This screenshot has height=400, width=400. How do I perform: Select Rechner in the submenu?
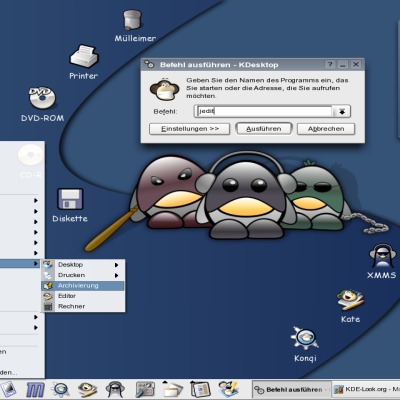(83, 306)
